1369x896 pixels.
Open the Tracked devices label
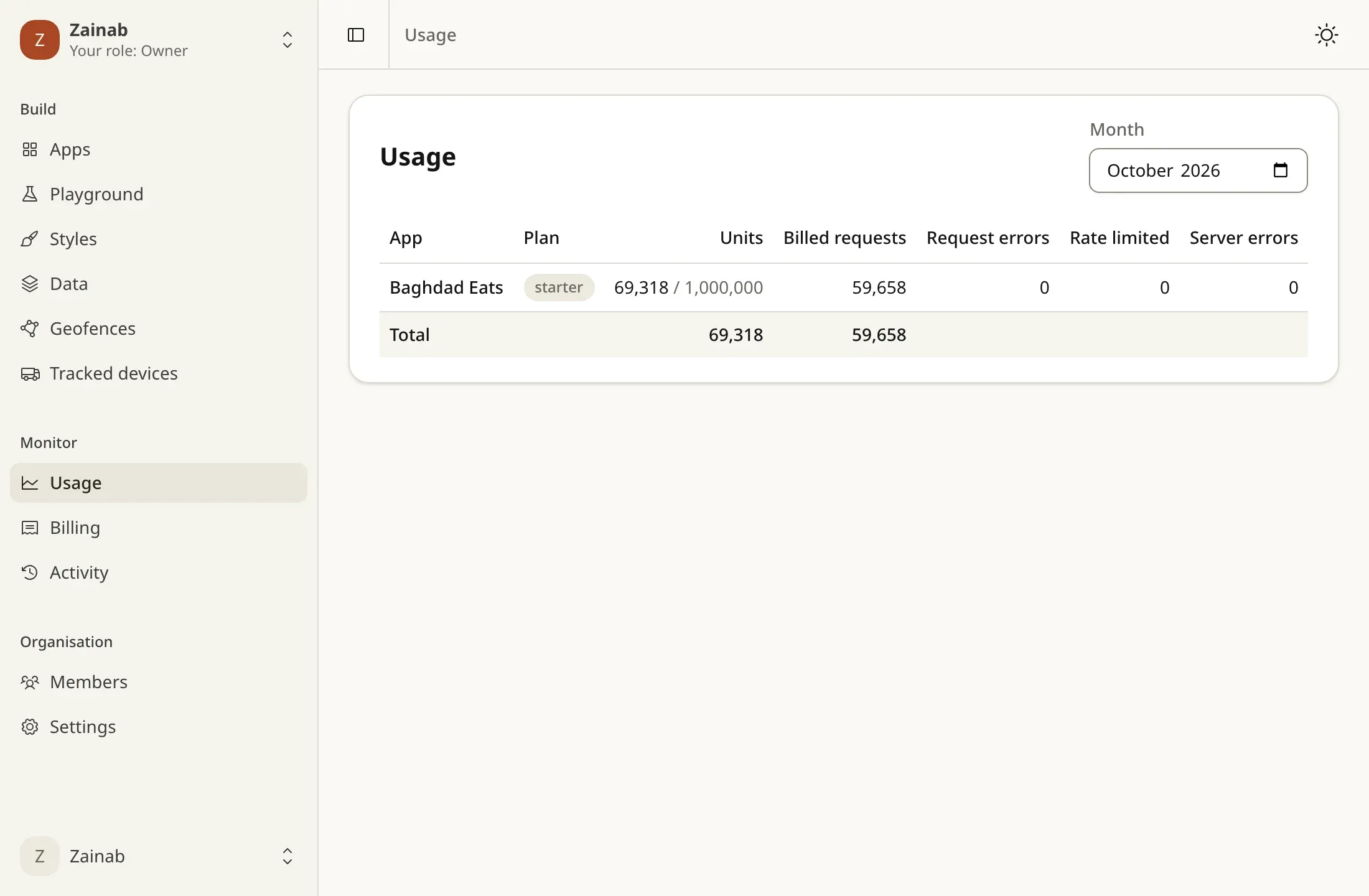114,373
